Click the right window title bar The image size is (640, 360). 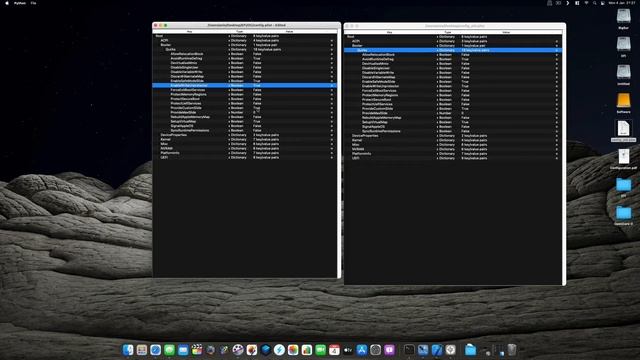click(x=455, y=26)
